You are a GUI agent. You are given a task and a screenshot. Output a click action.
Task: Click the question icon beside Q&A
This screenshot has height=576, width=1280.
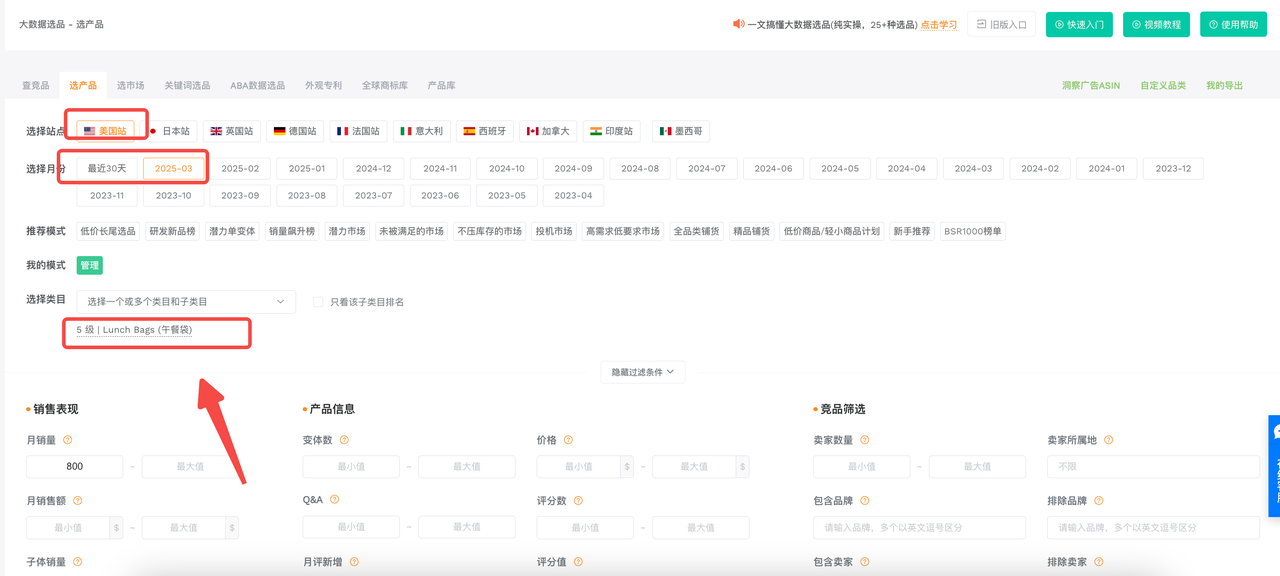click(335, 500)
